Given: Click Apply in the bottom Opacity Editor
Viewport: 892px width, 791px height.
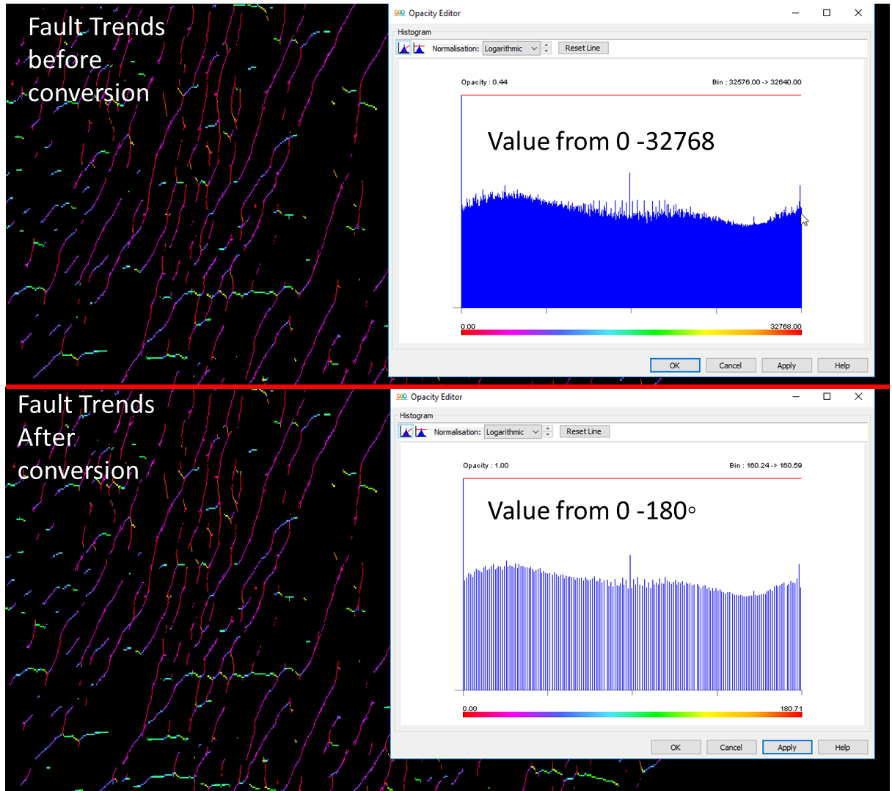Looking at the screenshot, I should 787,747.
